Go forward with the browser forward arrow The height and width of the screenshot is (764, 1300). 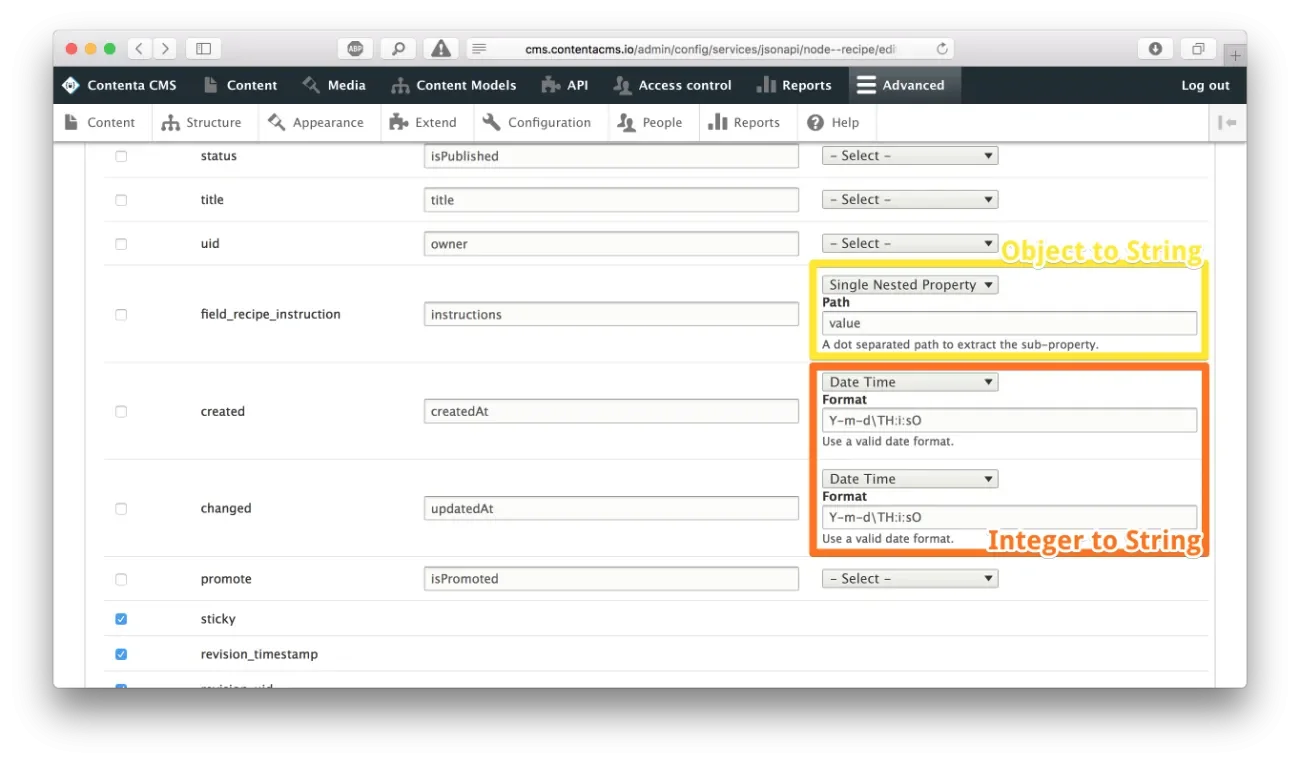(165, 48)
